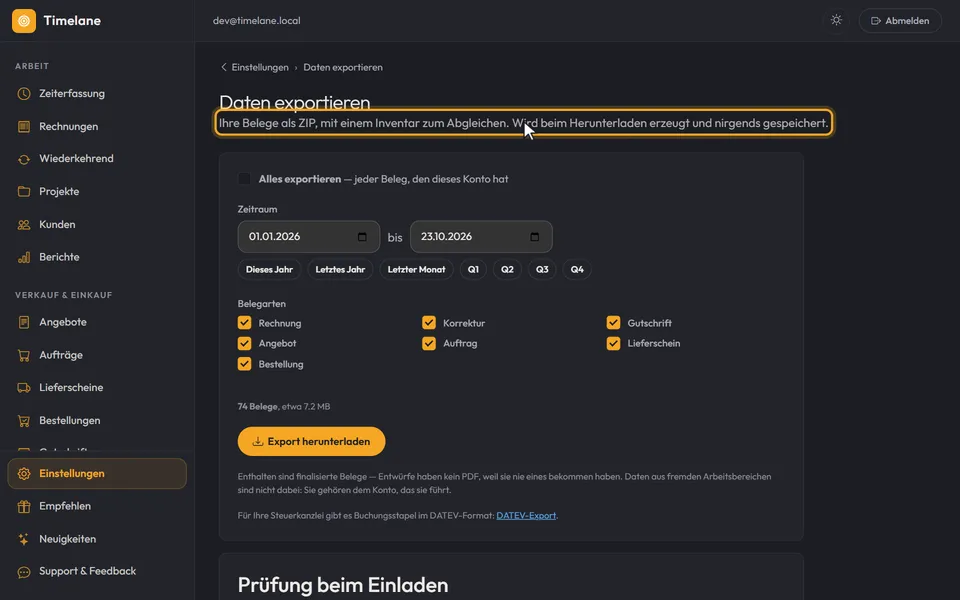Open Rechnungen in the sidebar
The image size is (960, 600).
point(97,127)
